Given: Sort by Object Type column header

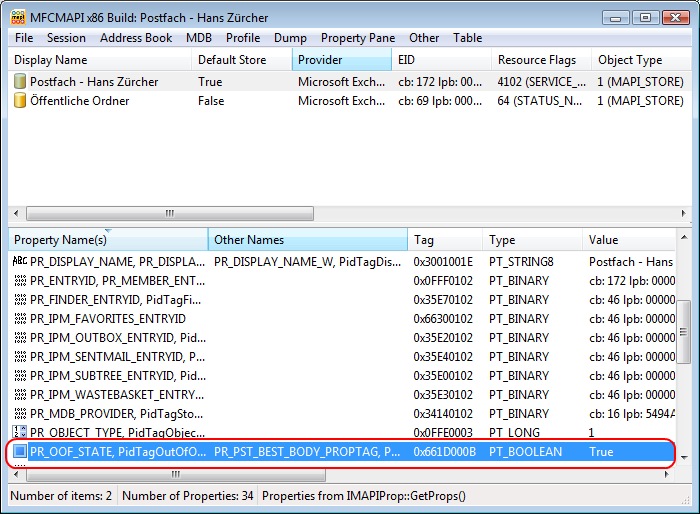Looking at the screenshot, I should point(642,60).
